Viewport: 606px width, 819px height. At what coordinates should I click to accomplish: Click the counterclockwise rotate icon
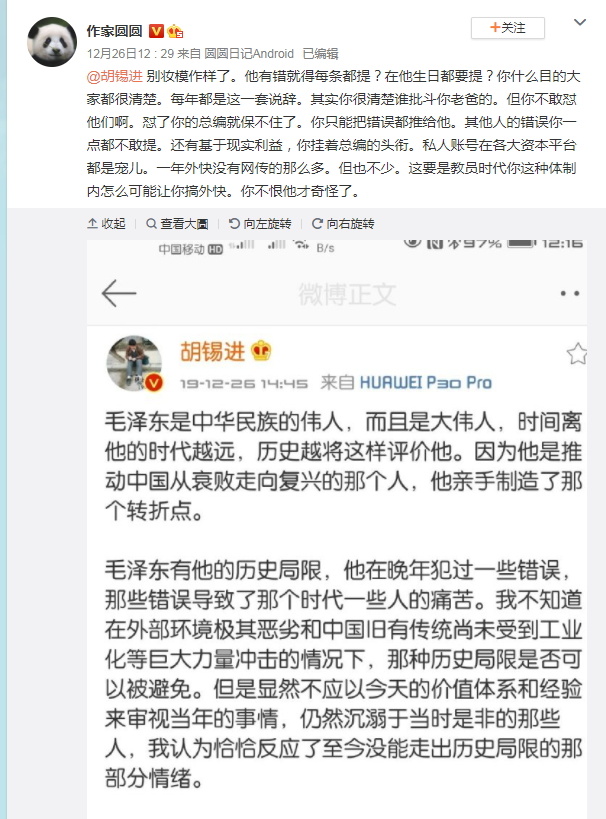point(235,224)
